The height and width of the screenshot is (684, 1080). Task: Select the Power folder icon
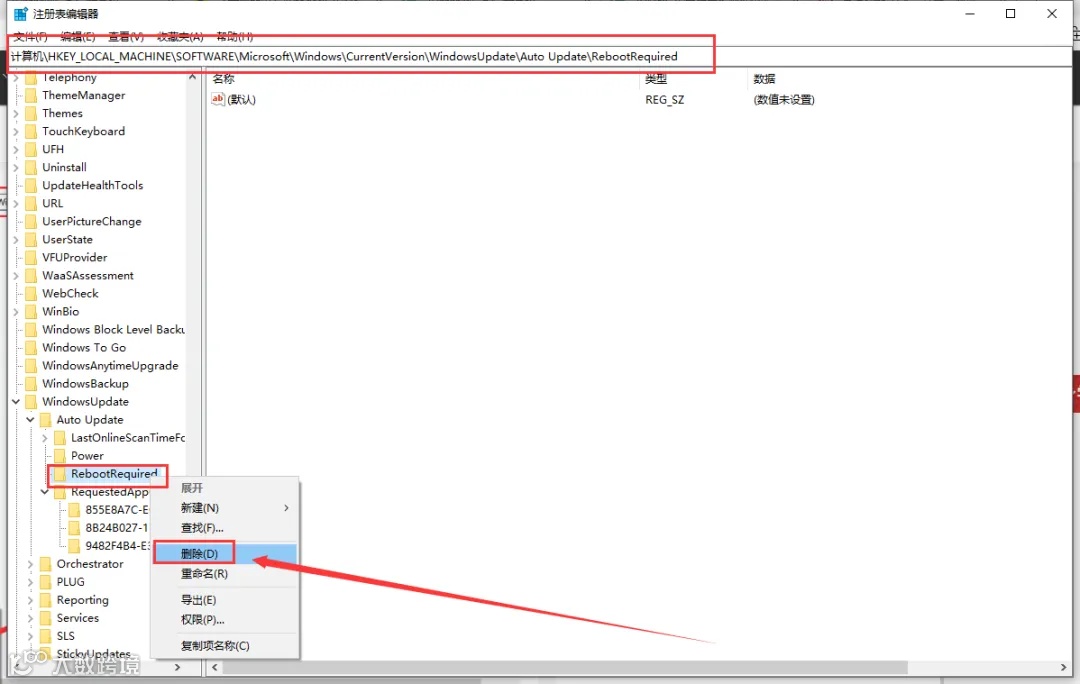[59, 455]
